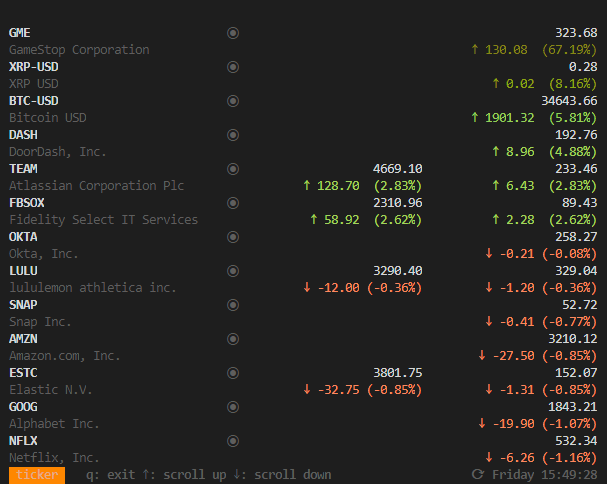Select the orange ticker tab
607x484 pixels.
tap(37, 475)
